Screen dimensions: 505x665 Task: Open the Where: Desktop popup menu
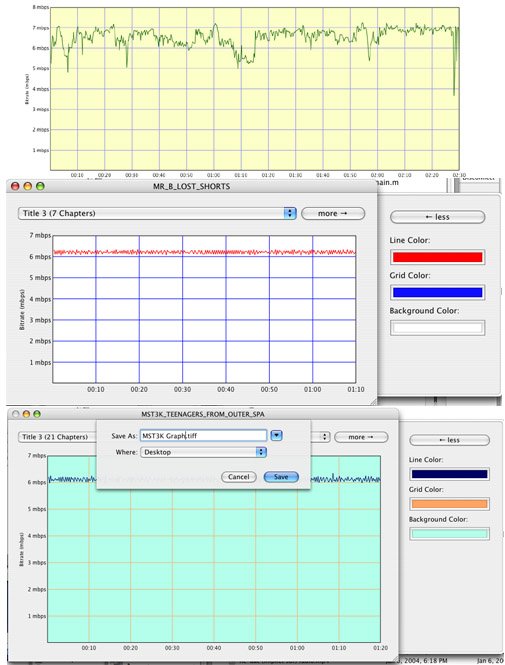pyautogui.click(x=204, y=452)
